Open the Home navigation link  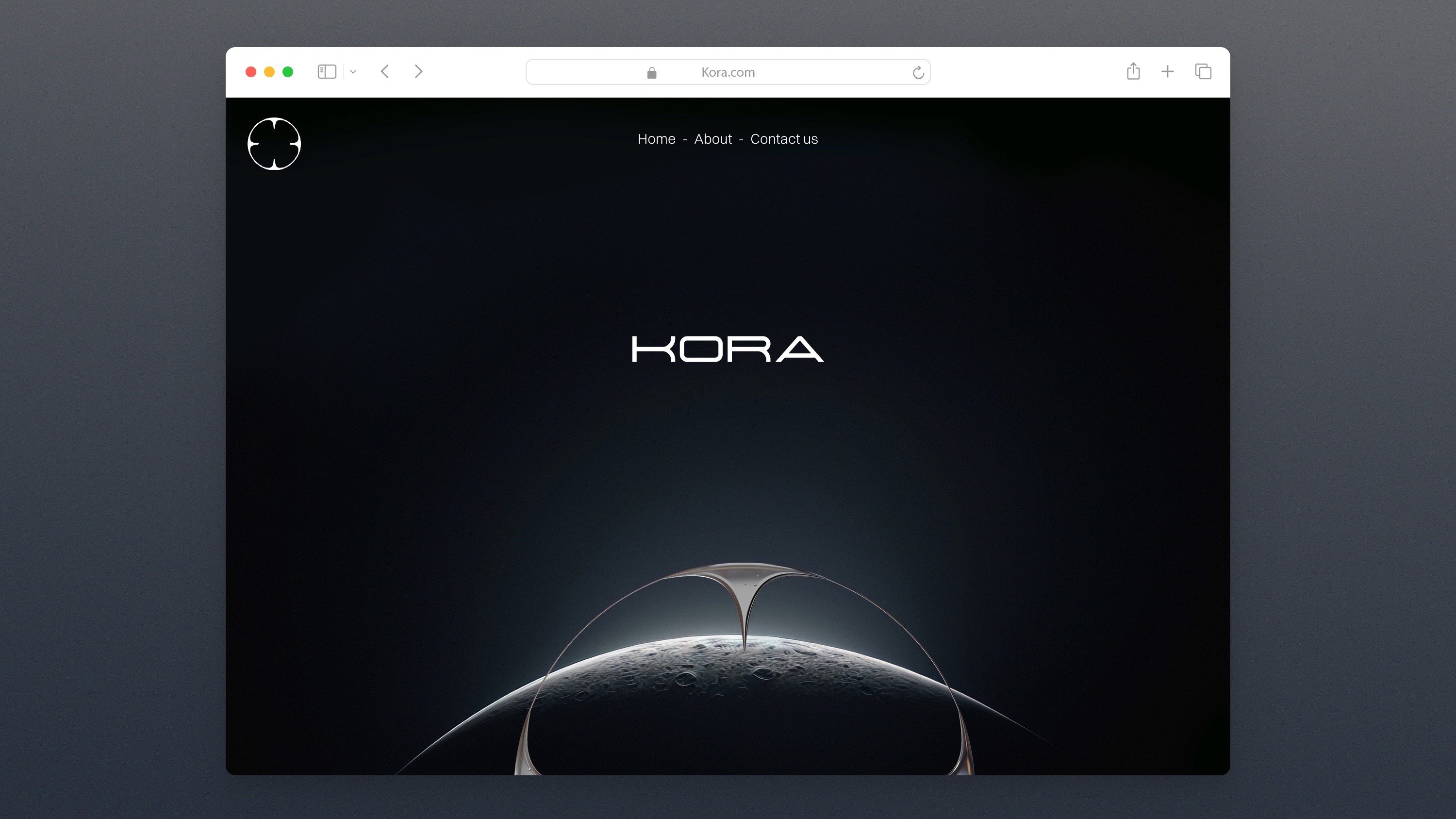point(656,139)
